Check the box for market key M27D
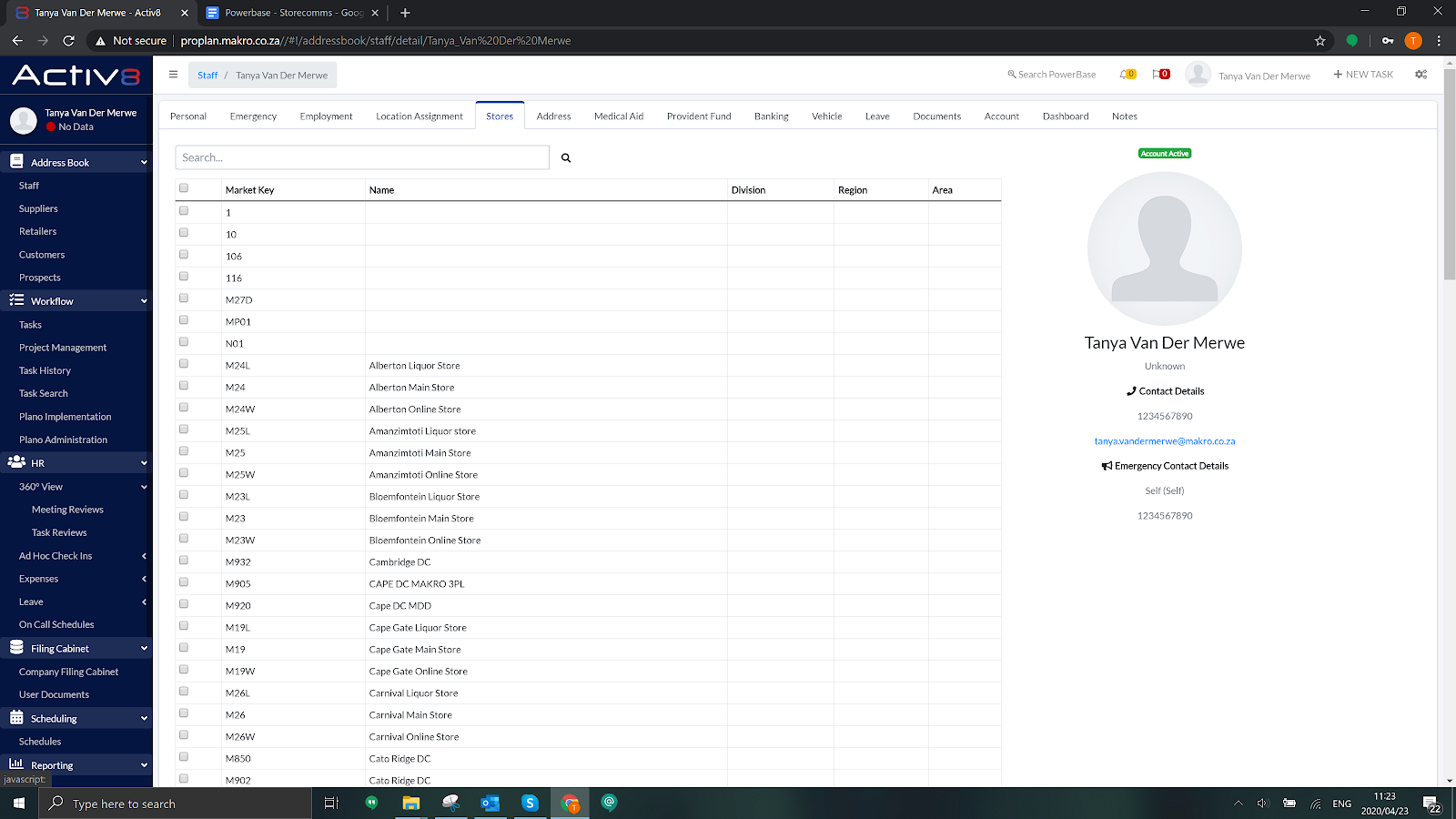This screenshot has height=819, width=1456. (184, 298)
